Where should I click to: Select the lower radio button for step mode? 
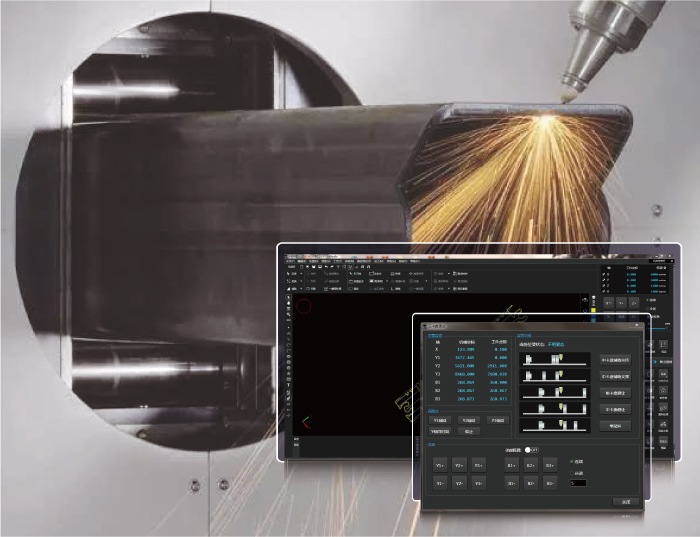click(571, 473)
